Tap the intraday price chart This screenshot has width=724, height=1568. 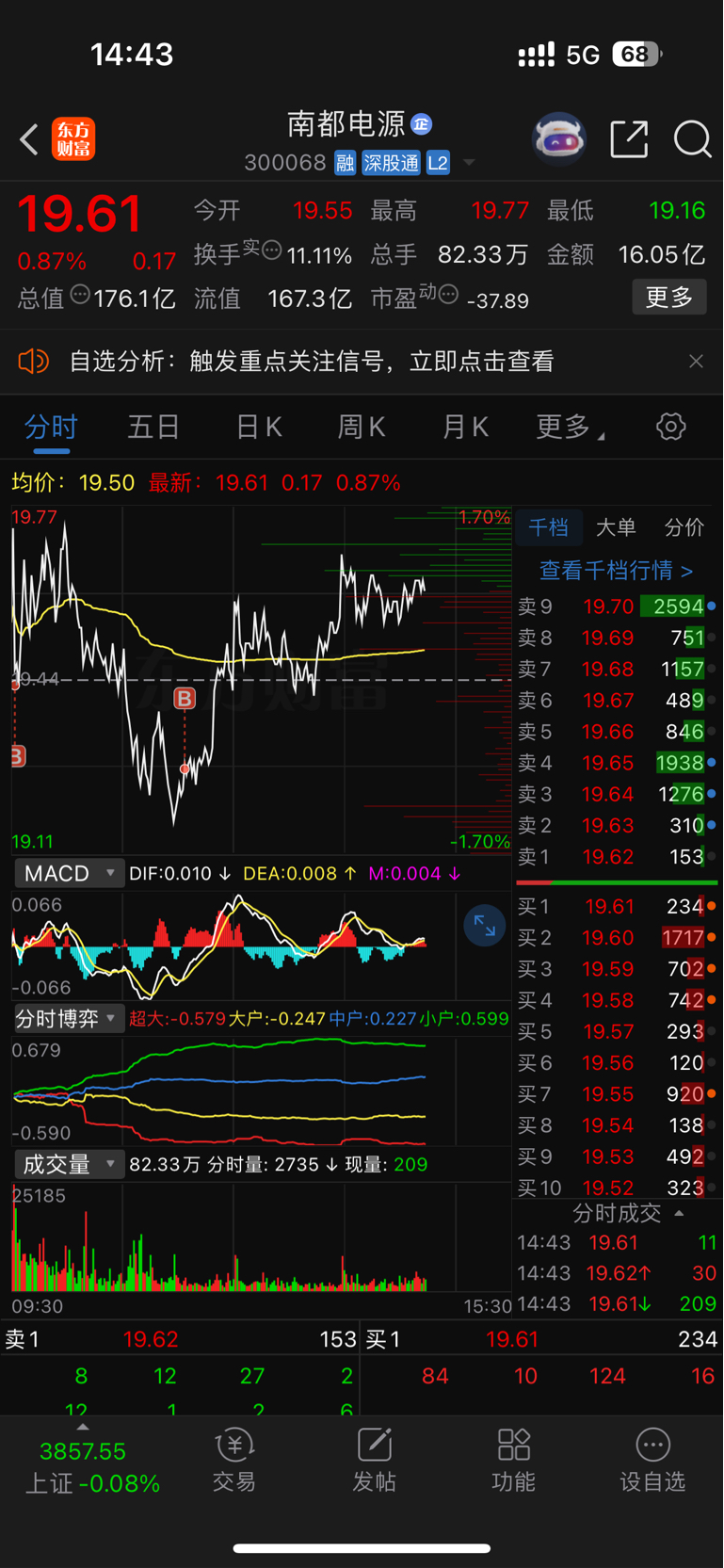(262, 679)
